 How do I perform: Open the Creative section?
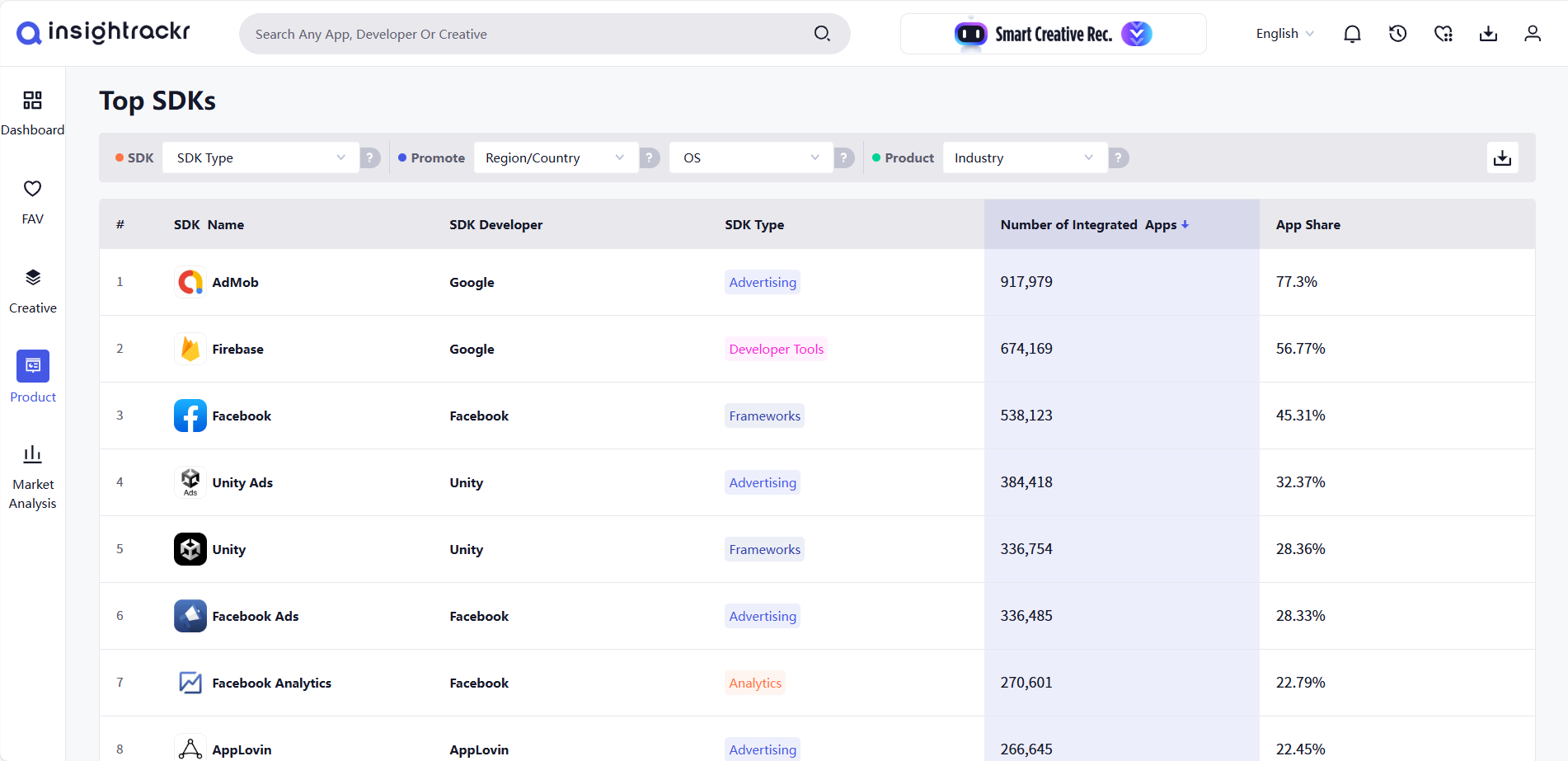pos(32,290)
